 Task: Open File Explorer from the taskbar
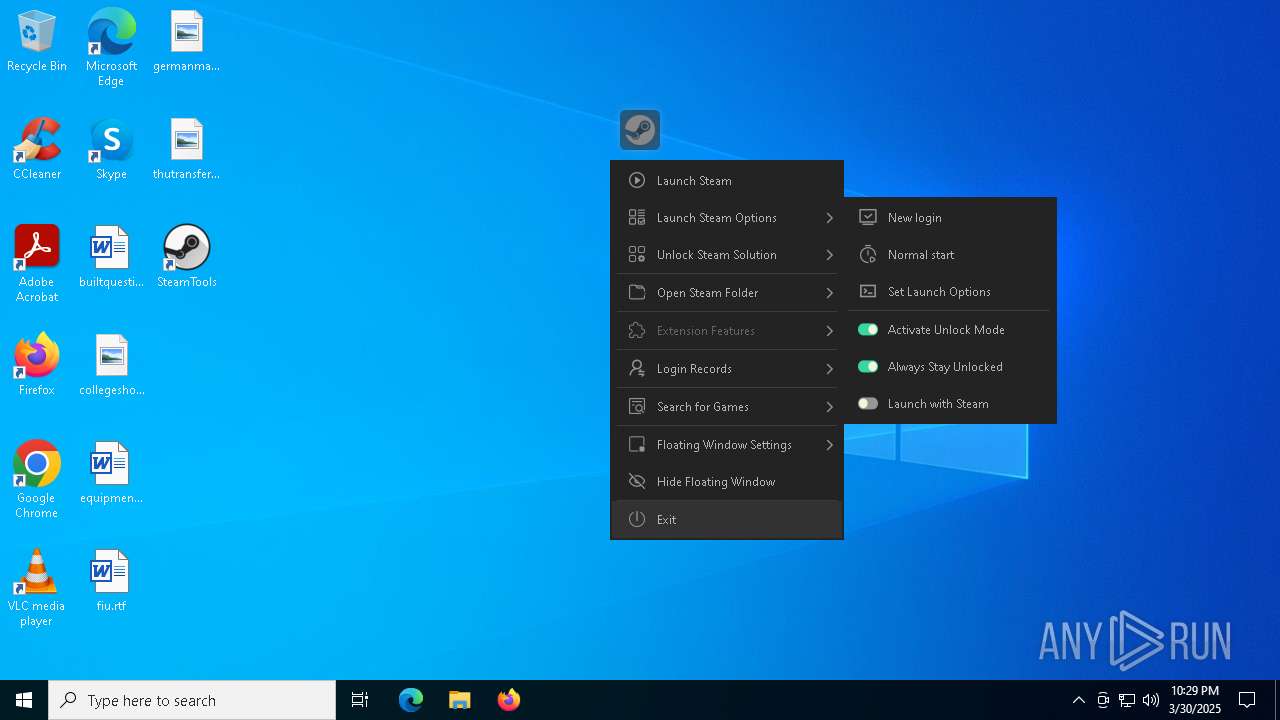coord(460,700)
